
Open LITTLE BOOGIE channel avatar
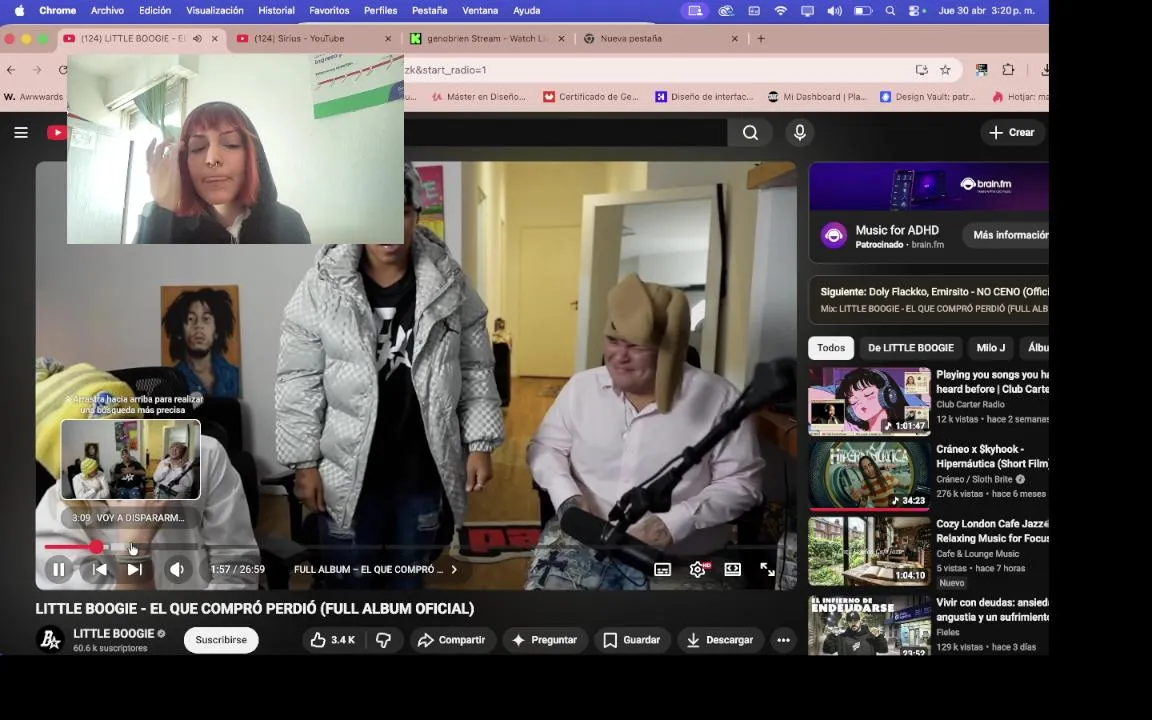tap(50, 639)
